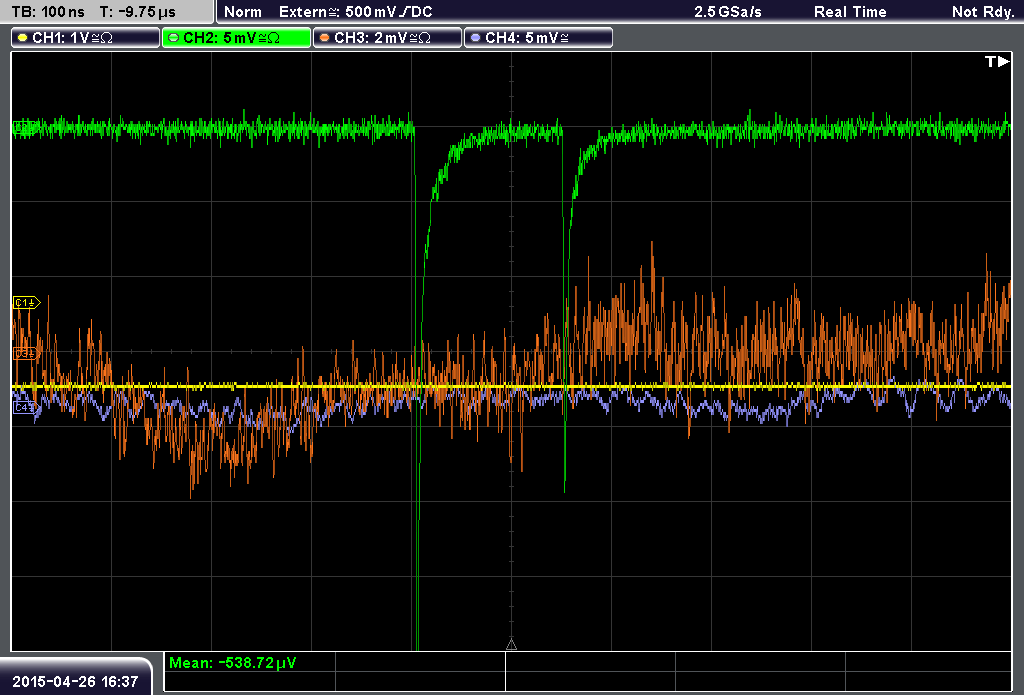Click the TB: 100 ns timebase readout
The width and height of the screenshot is (1024, 695).
[48, 12]
